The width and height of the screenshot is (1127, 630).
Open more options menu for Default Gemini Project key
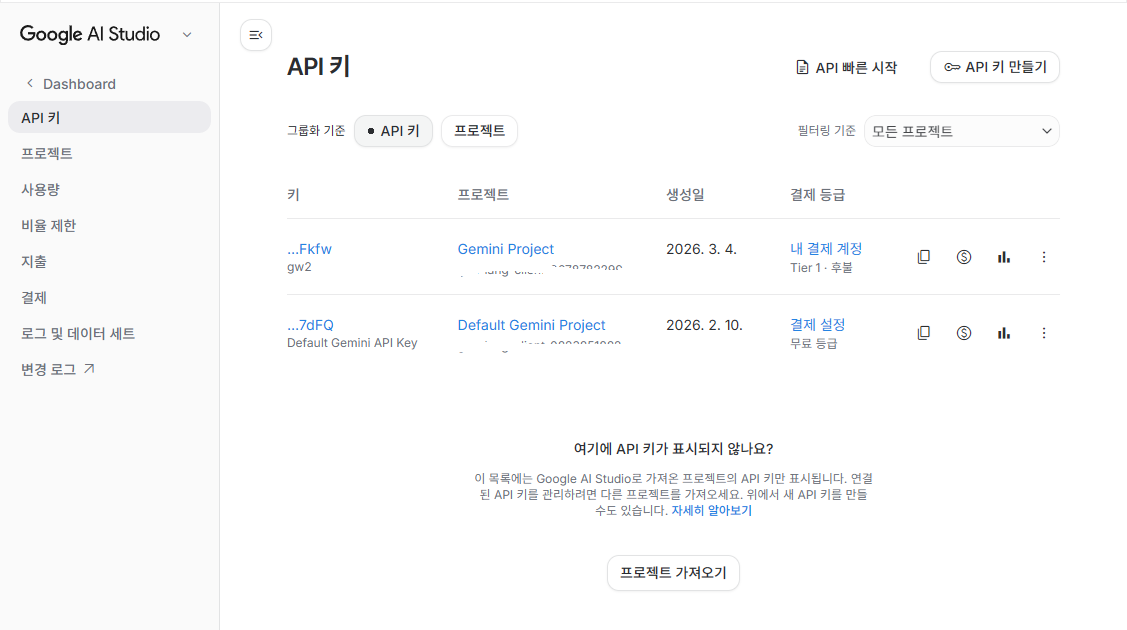[1044, 332]
